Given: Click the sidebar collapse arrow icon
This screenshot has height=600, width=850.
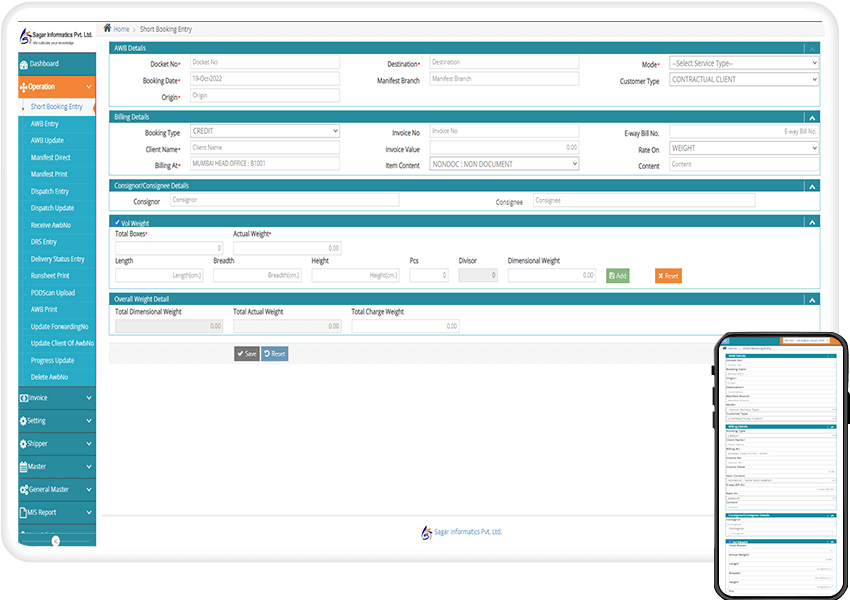Looking at the screenshot, I should click(56, 540).
